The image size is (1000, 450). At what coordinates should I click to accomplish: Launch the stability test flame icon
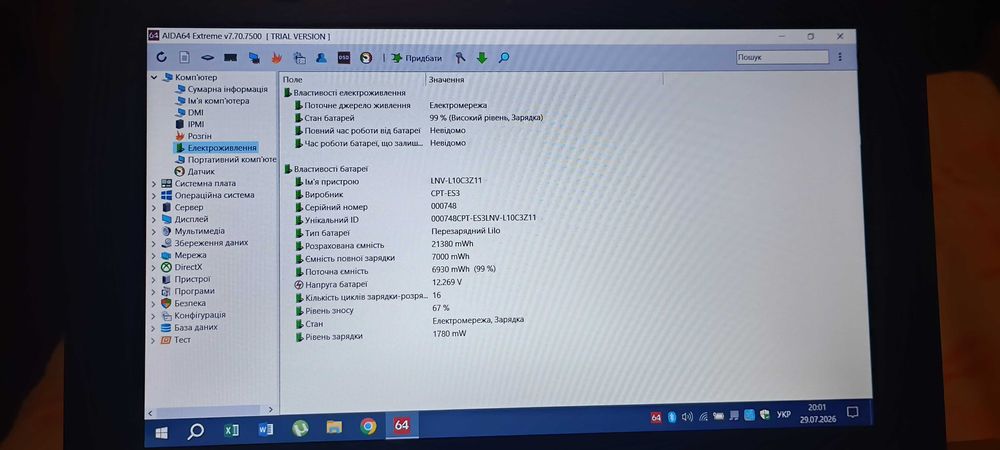[277, 57]
